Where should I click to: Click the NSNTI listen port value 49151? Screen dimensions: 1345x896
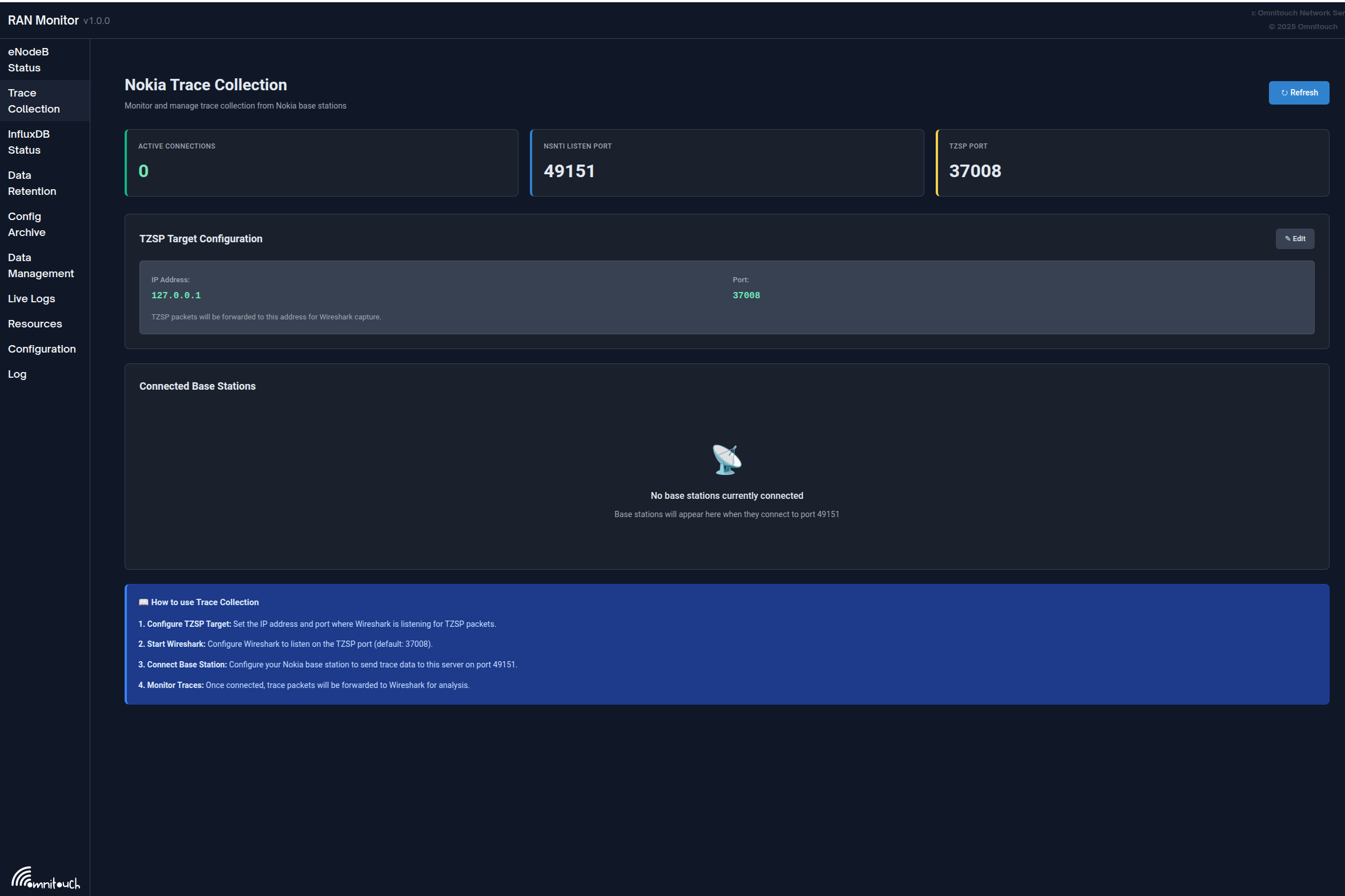click(569, 171)
